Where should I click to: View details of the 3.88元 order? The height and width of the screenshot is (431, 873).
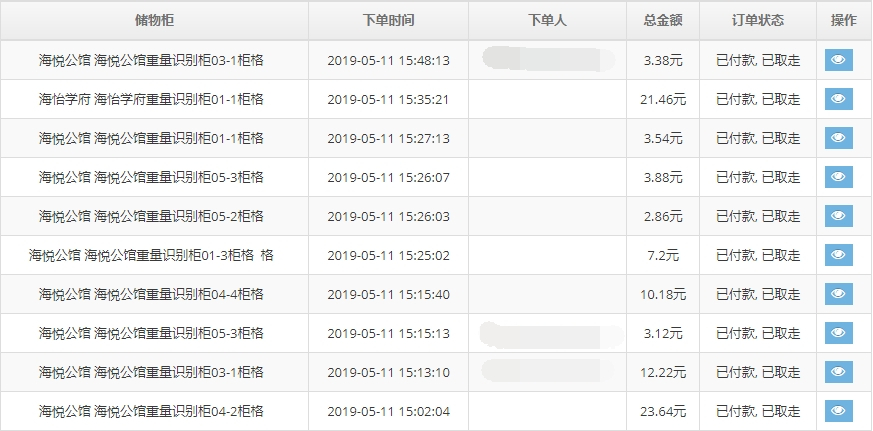click(838, 177)
